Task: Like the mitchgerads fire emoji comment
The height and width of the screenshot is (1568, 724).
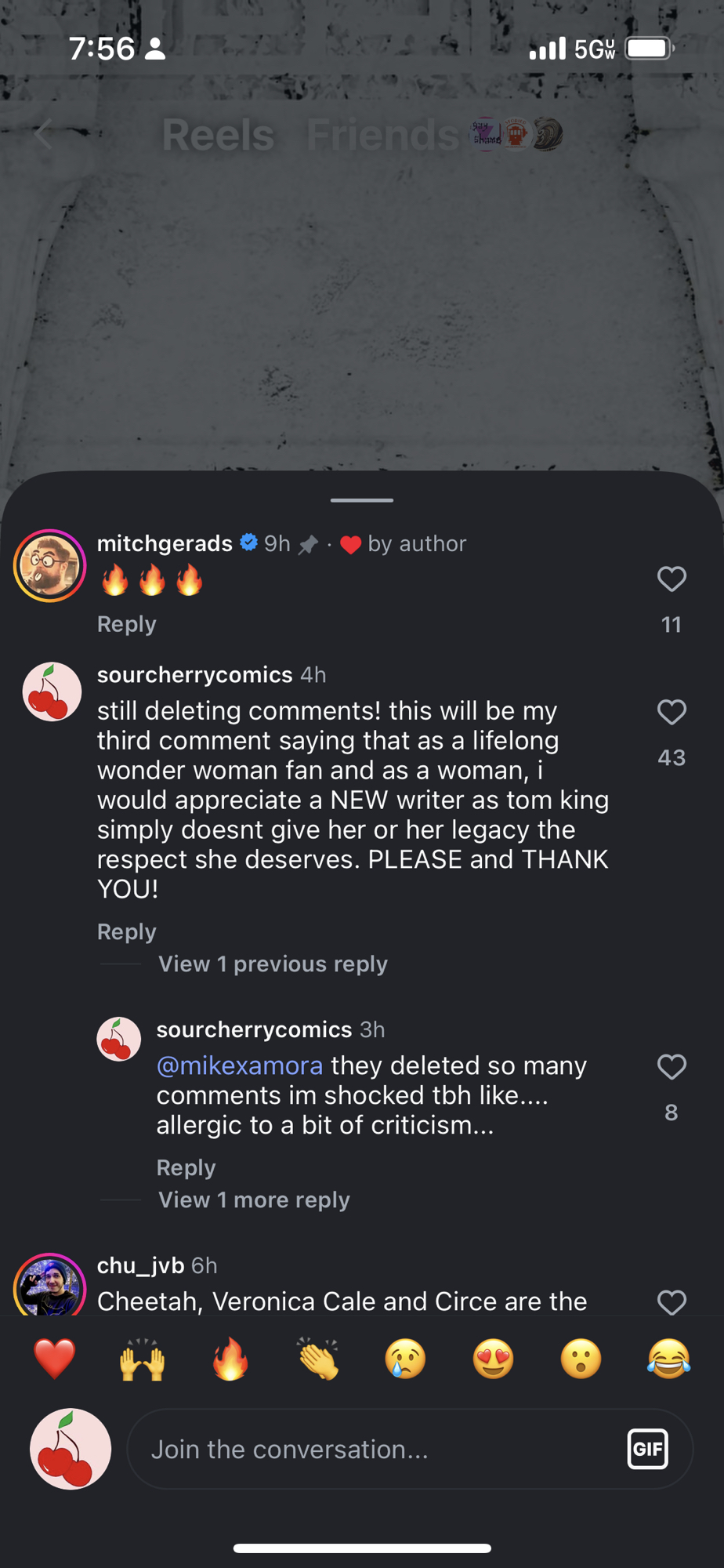Action: coord(672,579)
